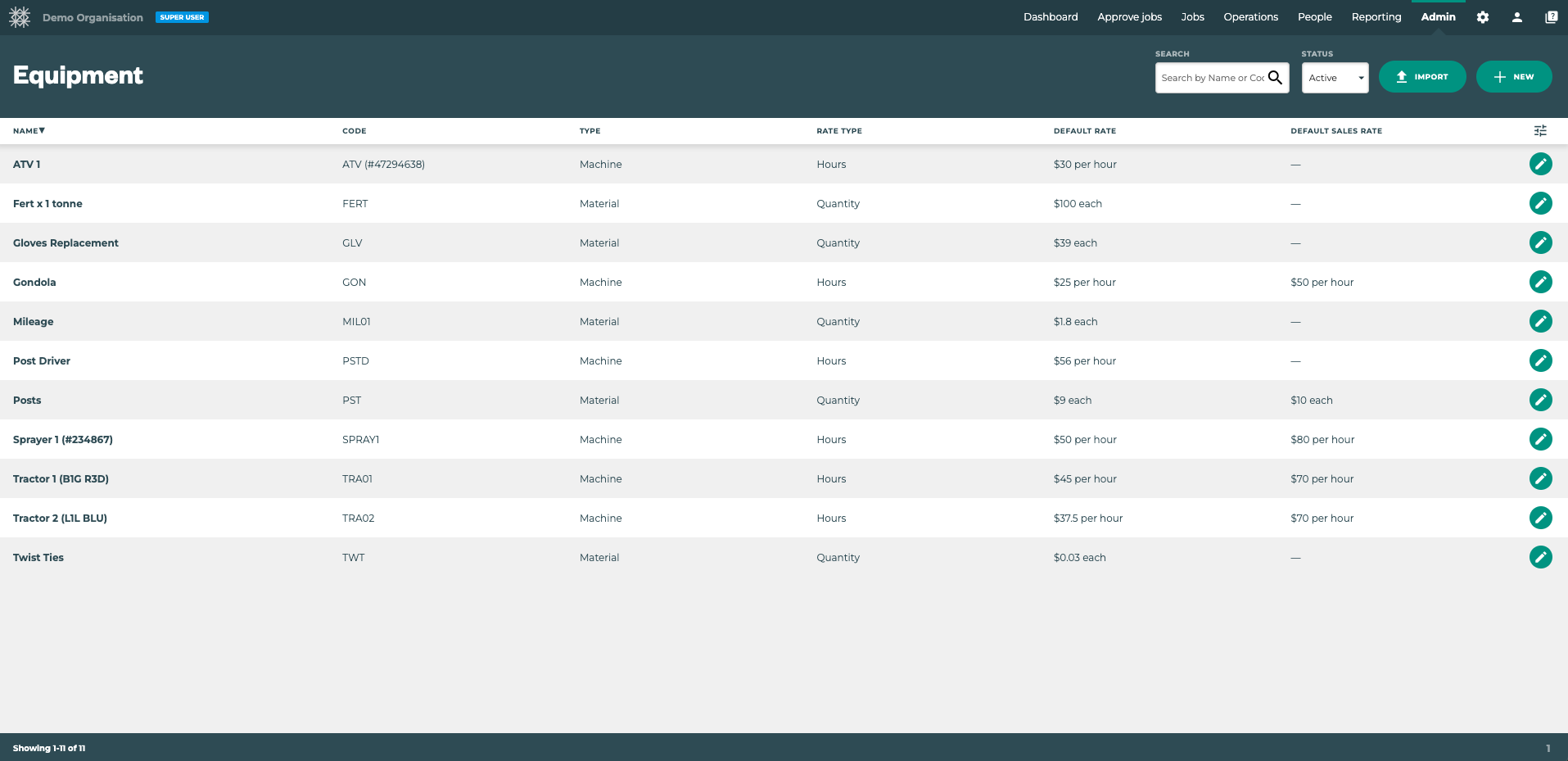This screenshot has height=761, width=1568.
Task: Click the IMPORT button
Action: click(1422, 76)
